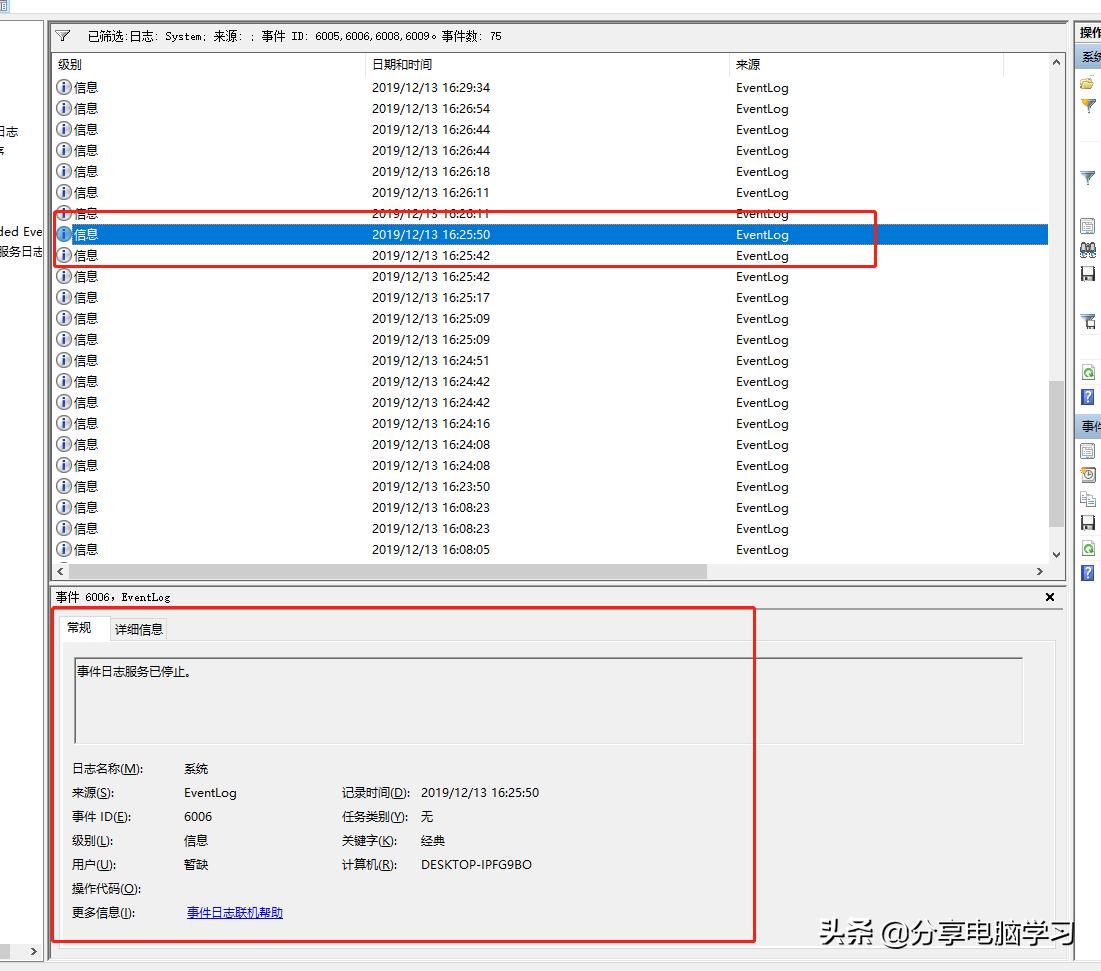The width and height of the screenshot is (1101, 971).
Task: Open Help using the question mark icon
Action: click(x=1088, y=395)
